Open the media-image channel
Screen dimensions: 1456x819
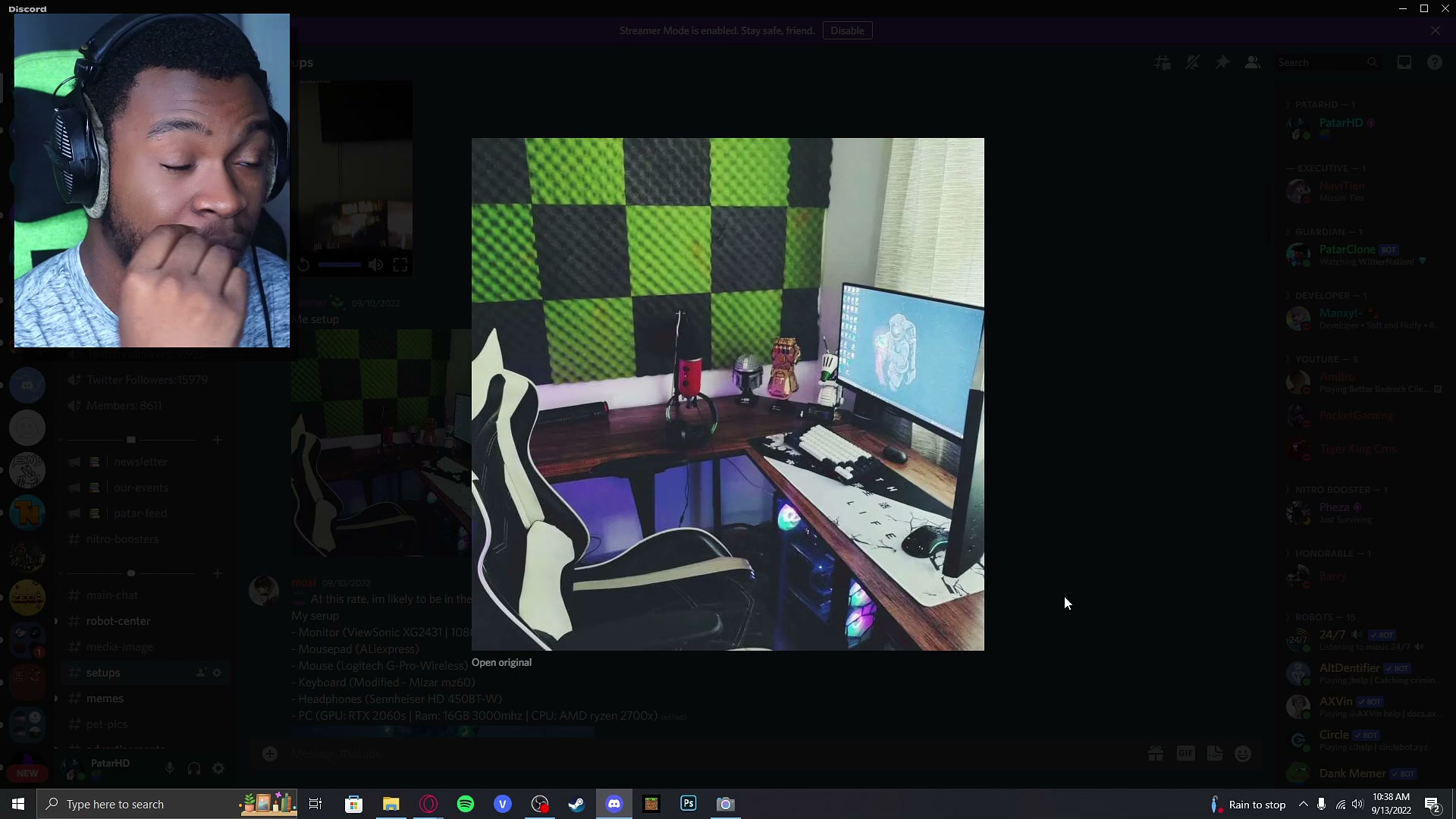click(x=144, y=647)
